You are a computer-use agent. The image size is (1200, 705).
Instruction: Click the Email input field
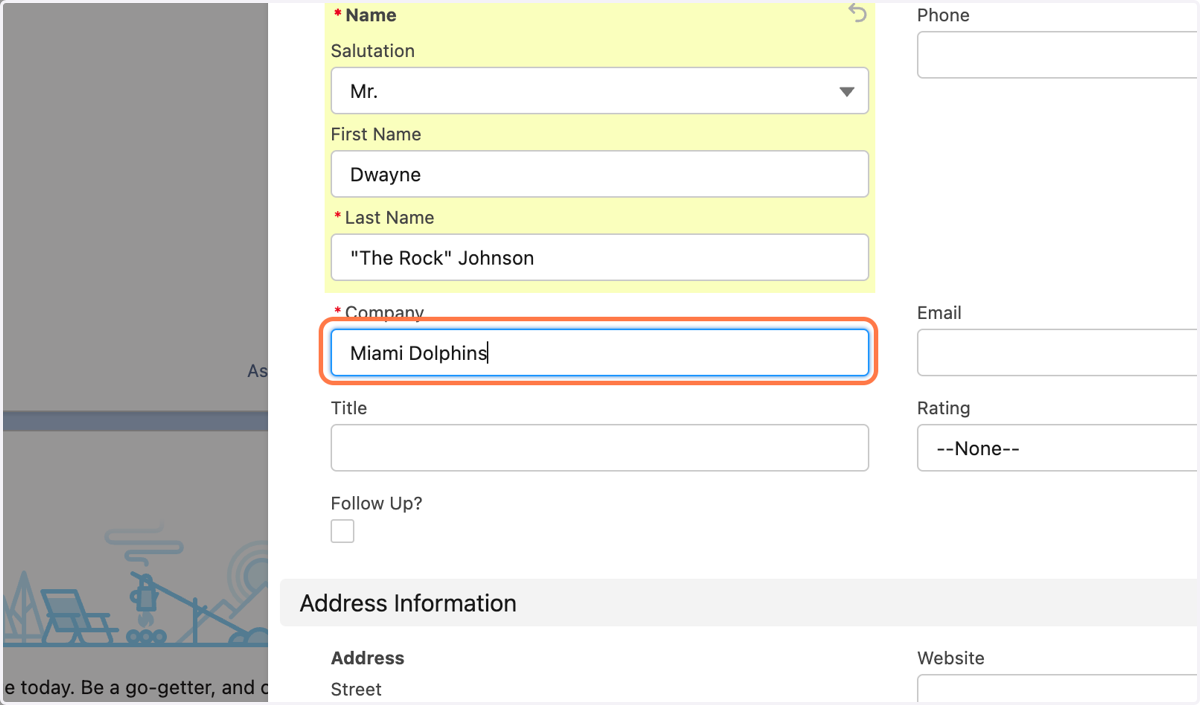(x=1058, y=353)
